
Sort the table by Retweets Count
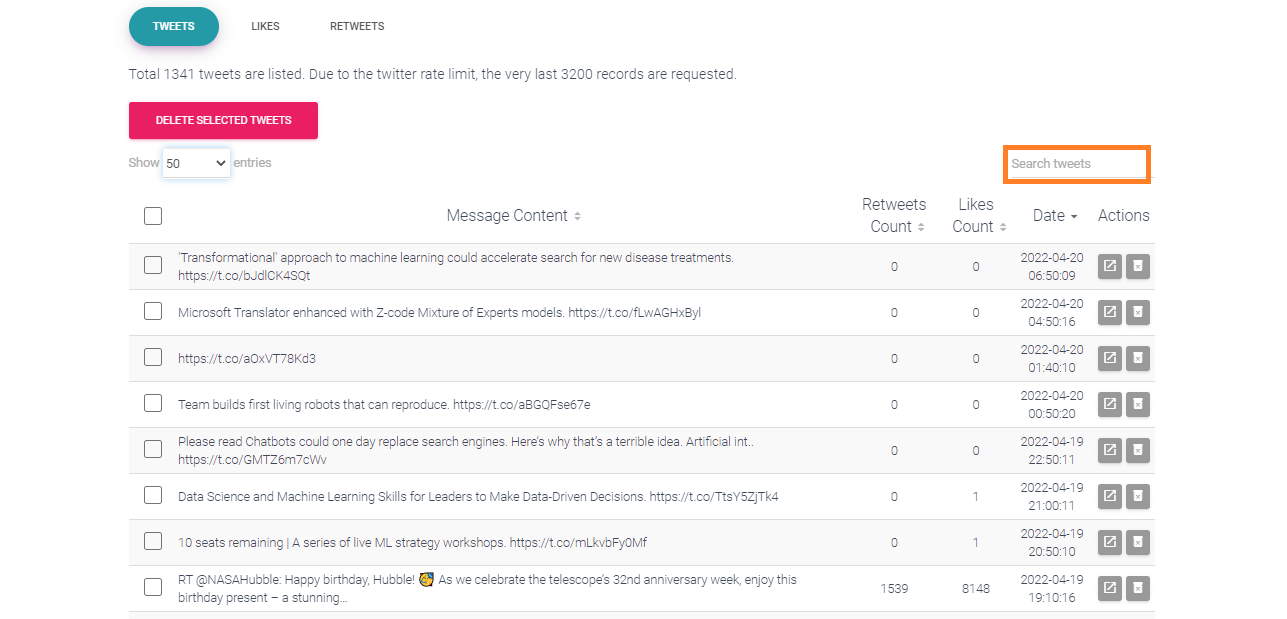(894, 214)
